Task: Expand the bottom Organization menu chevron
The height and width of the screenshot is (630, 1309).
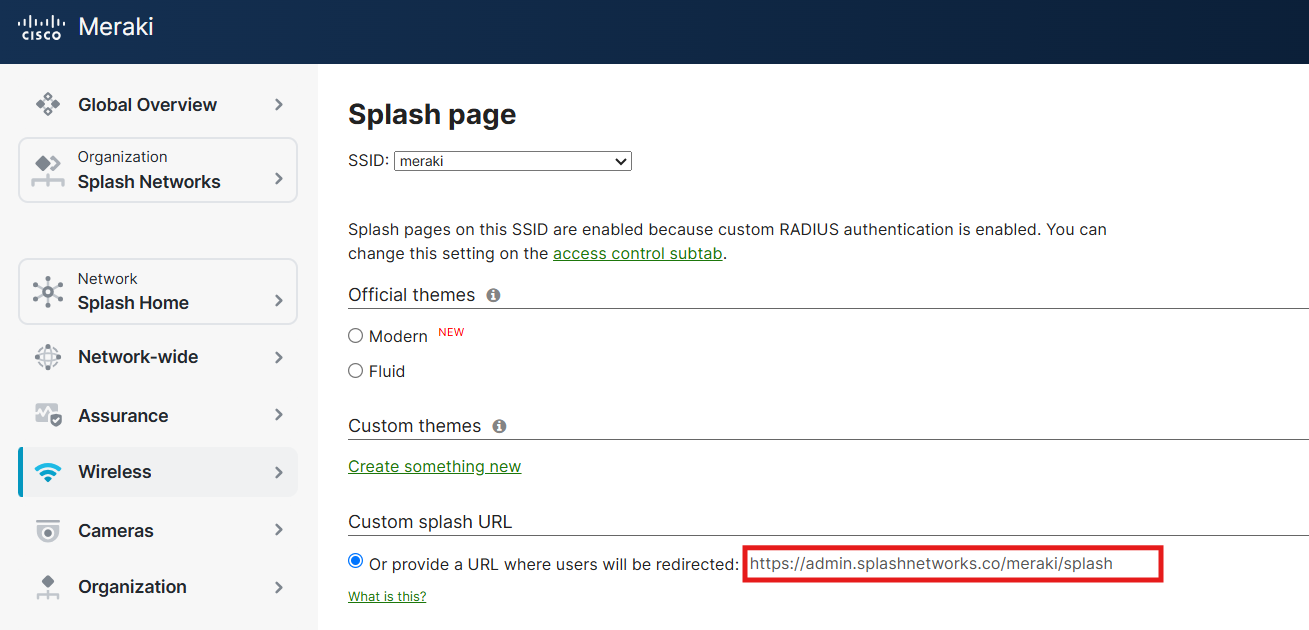Action: pyautogui.click(x=279, y=587)
